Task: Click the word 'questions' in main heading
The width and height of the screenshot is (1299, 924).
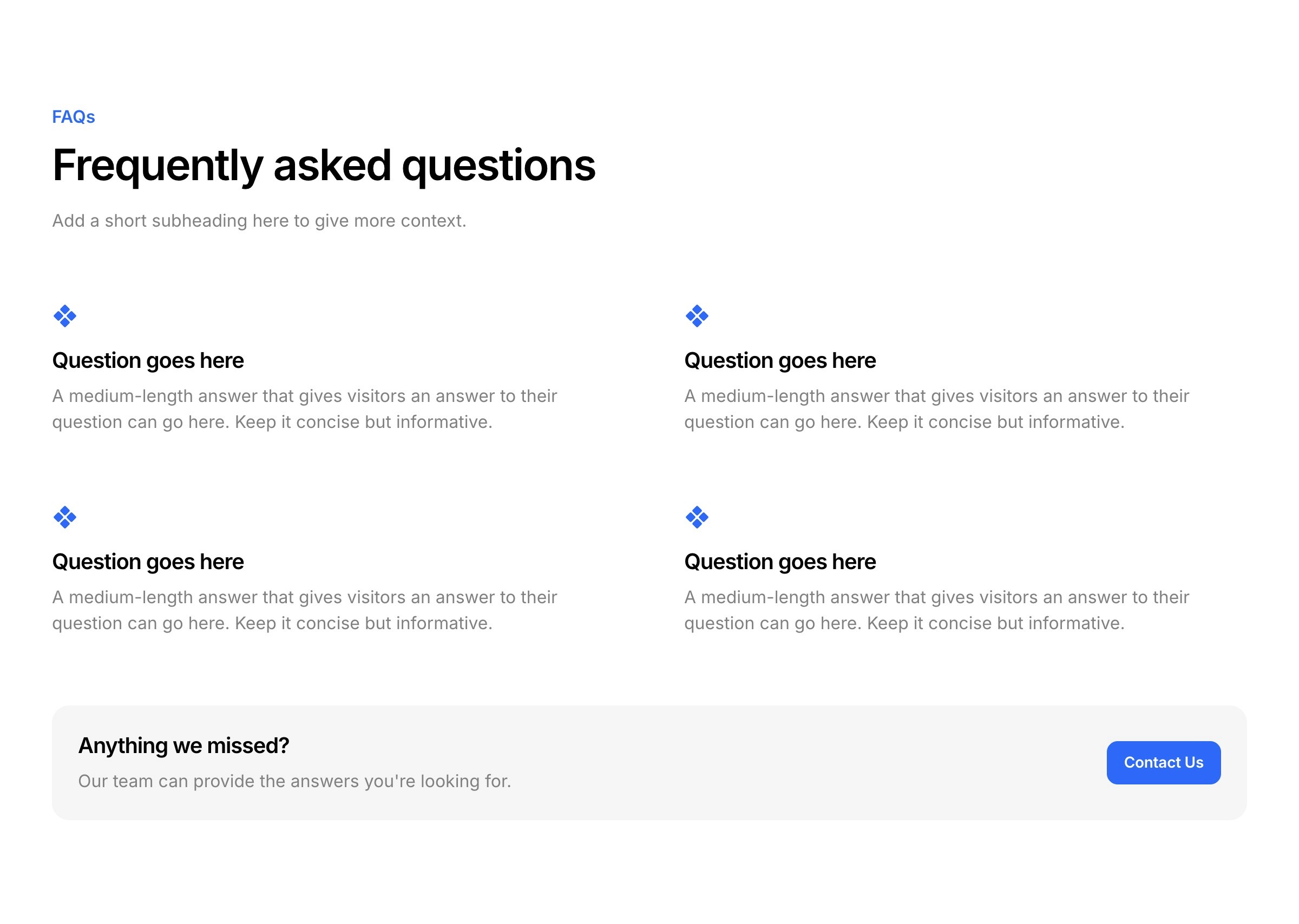Action: pyautogui.click(x=498, y=166)
